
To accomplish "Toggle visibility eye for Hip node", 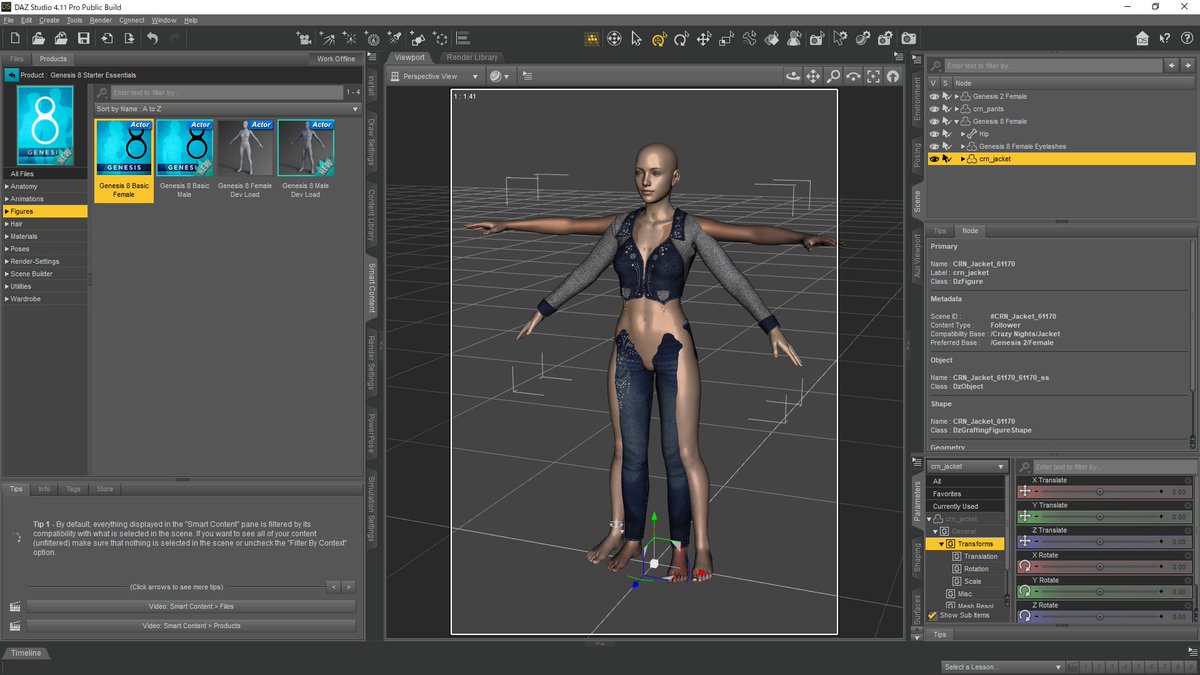I will [x=934, y=133].
